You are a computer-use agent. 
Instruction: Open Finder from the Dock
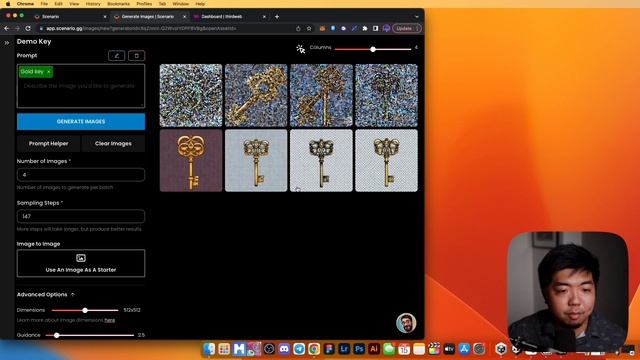[x=209, y=349]
